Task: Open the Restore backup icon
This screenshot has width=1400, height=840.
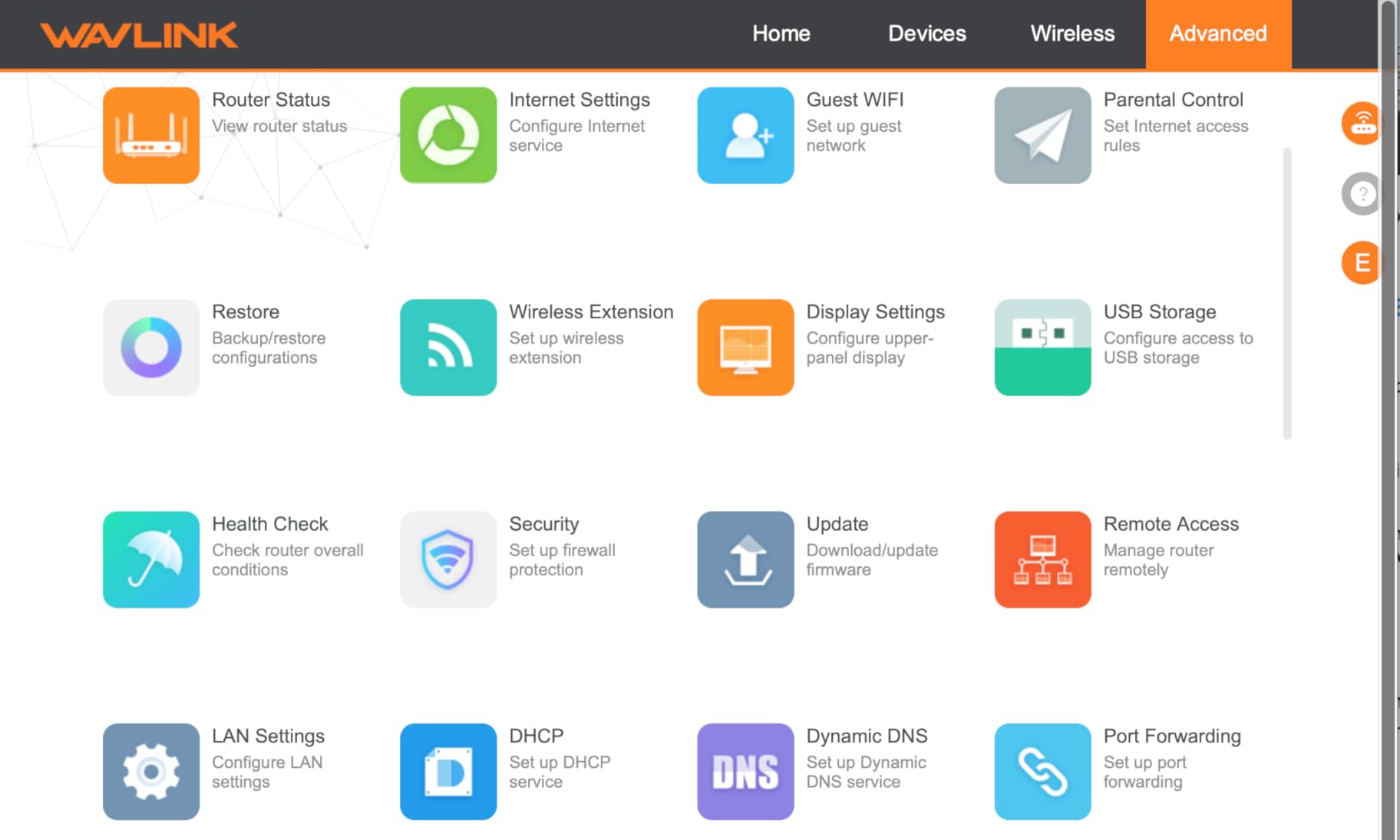Action: click(151, 348)
